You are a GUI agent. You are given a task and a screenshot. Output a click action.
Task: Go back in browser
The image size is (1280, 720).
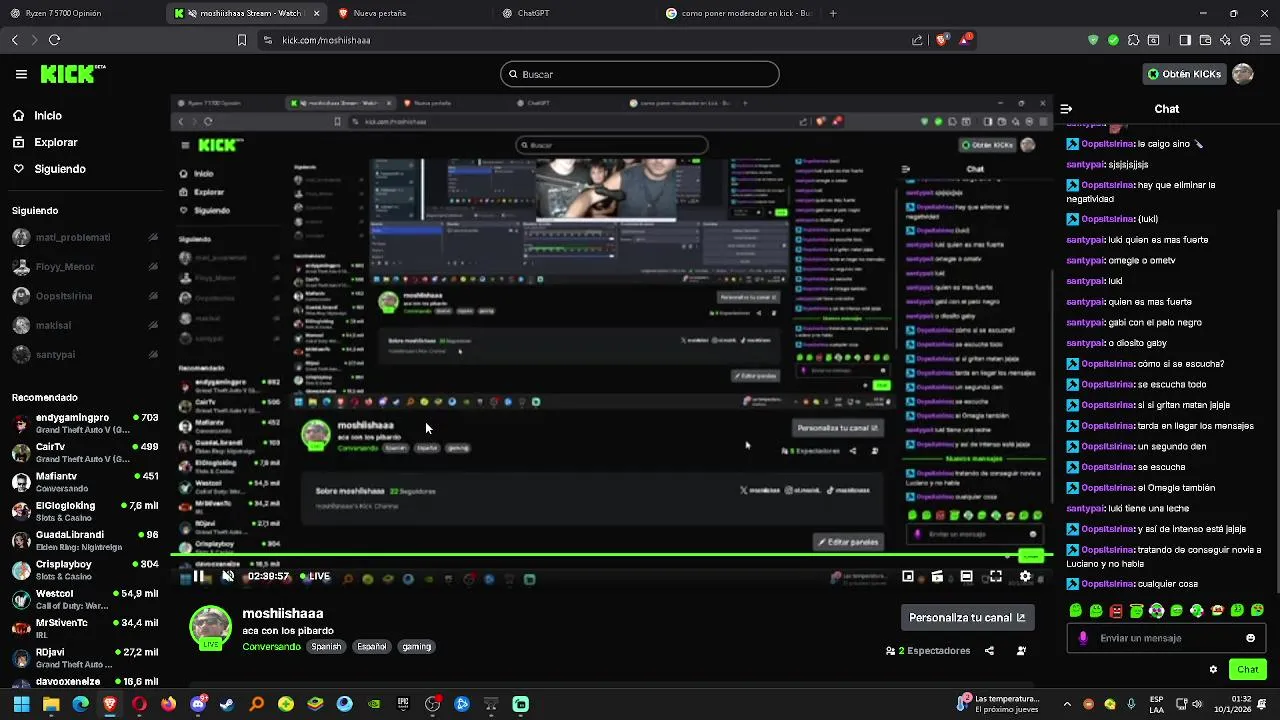coord(14,40)
